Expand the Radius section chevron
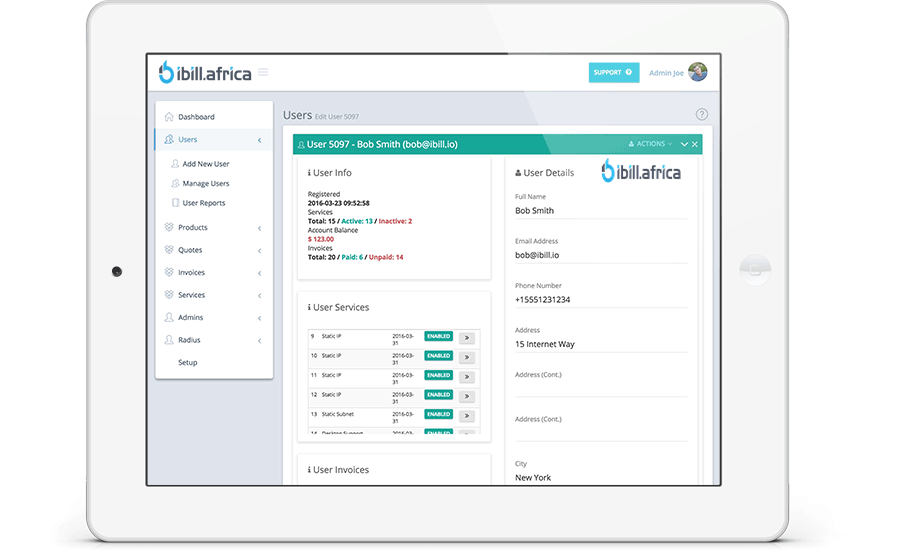 click(x=259, y=340)
